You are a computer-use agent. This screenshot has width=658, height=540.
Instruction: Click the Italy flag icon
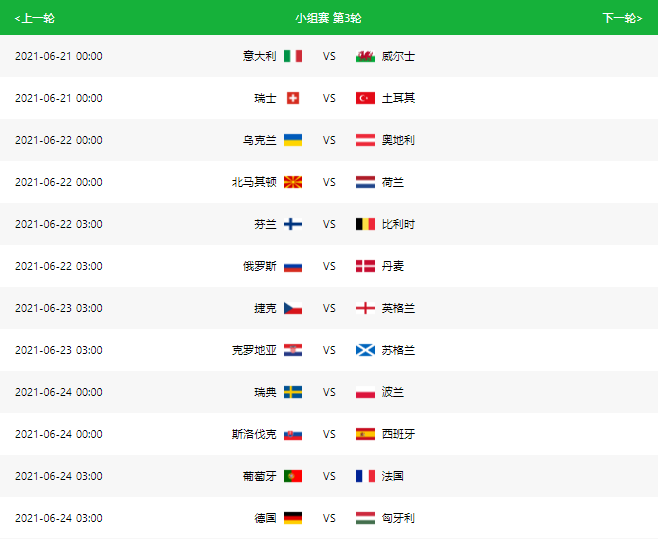293,56
